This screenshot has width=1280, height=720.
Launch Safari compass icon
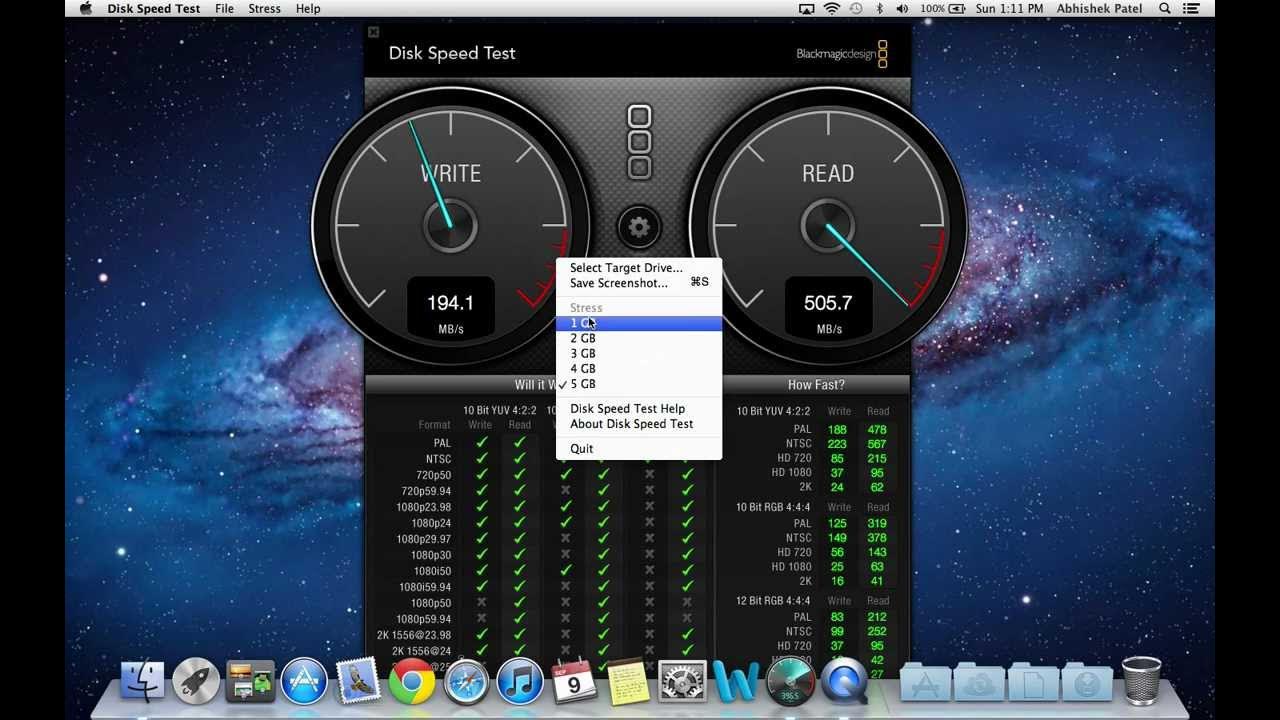click(466, 681)
